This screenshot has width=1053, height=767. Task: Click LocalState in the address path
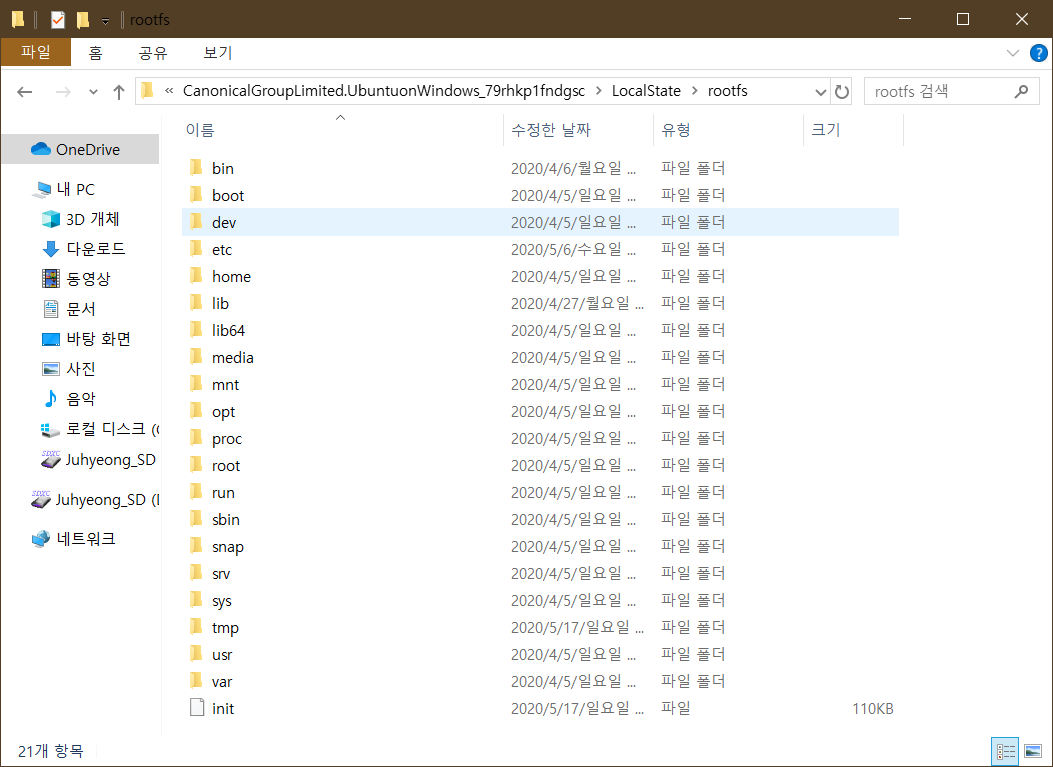pos(646,91)
